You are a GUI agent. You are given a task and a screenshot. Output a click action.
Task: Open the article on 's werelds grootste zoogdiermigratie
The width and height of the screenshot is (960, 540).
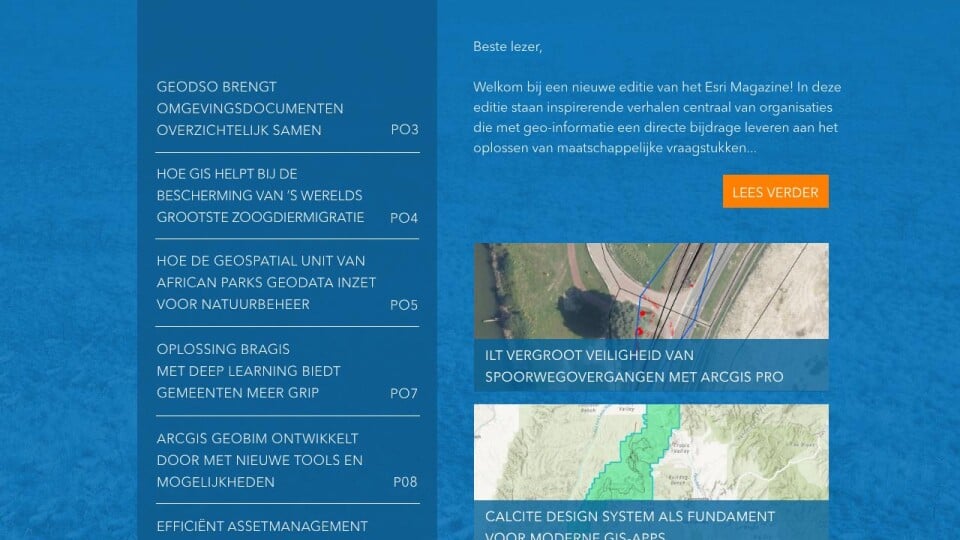point(260,195)
